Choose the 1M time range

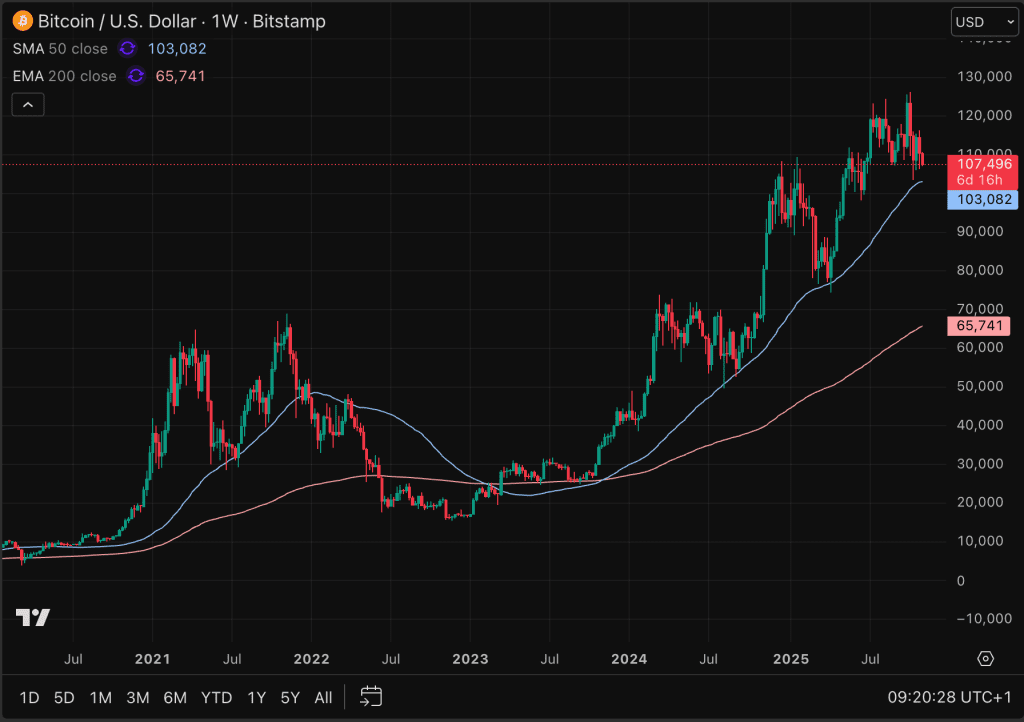[x=101, y=697]
